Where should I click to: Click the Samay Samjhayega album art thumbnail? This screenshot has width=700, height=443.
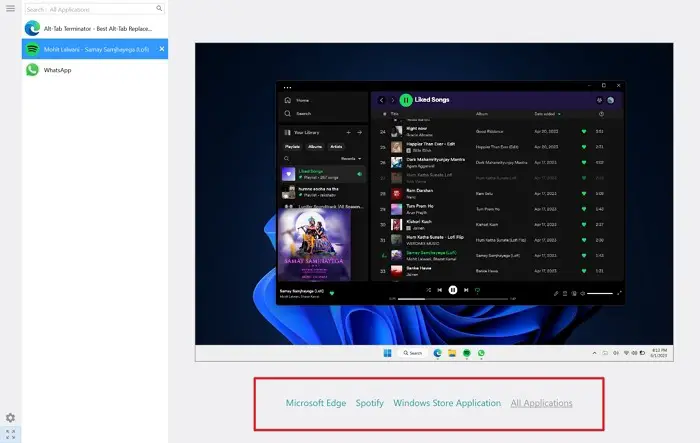tap(314, 245)
